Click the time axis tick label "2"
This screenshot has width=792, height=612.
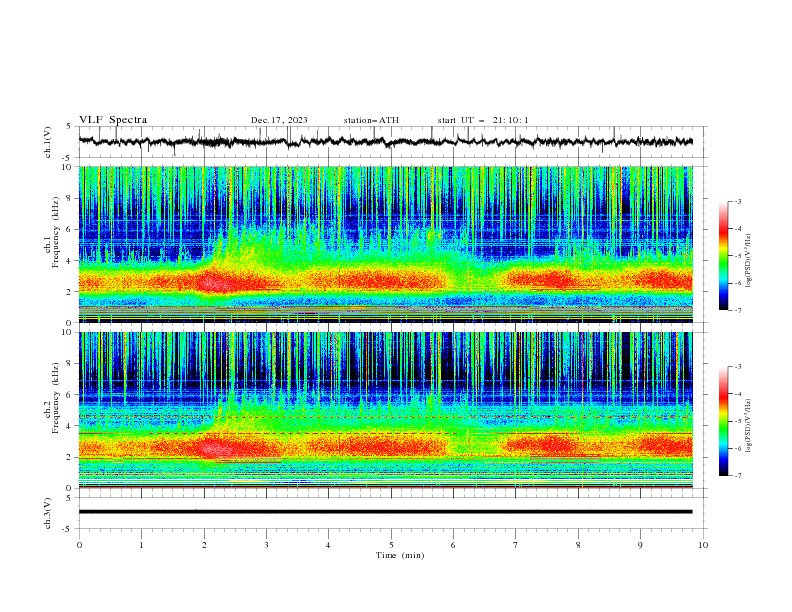pyautogui.click(x=204, y=545)
